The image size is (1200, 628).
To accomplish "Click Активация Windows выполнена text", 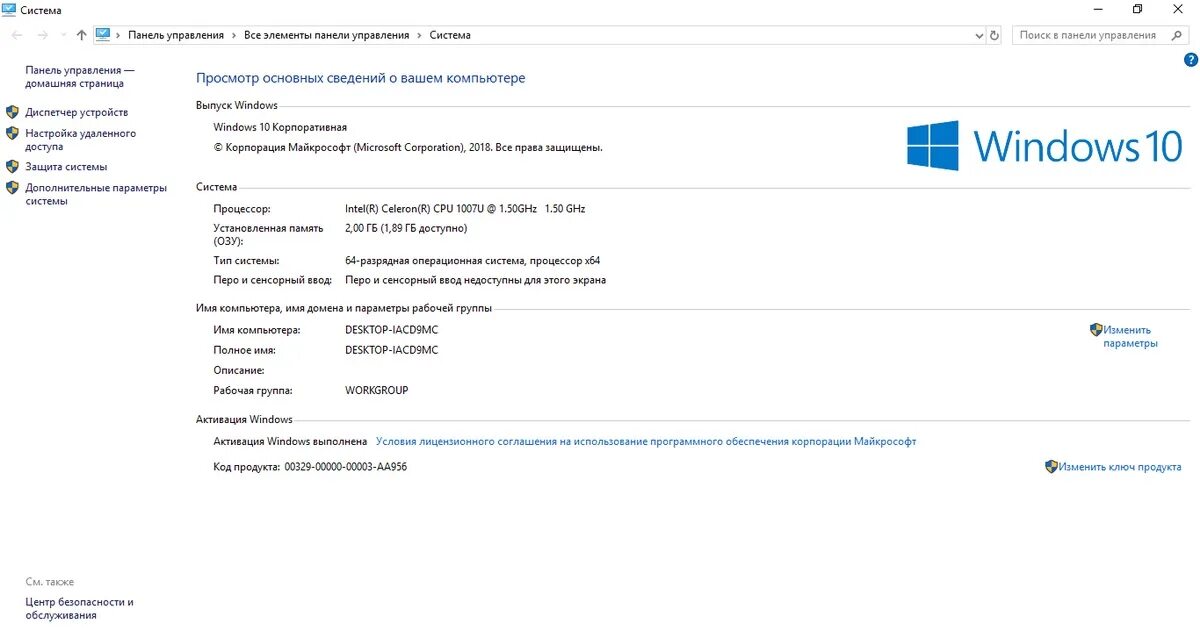I will (290, 441).
